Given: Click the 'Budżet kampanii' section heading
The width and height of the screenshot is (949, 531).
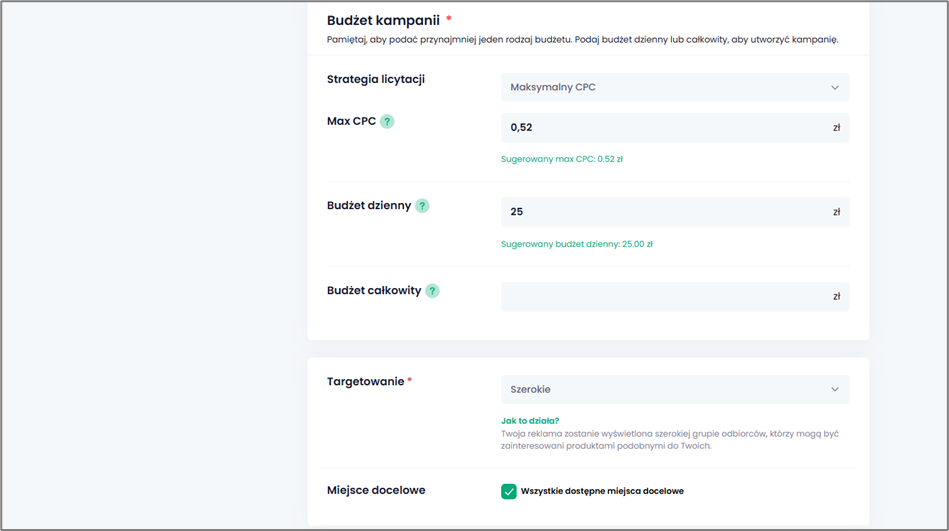Looking at the screenshot, I should 383,20.
